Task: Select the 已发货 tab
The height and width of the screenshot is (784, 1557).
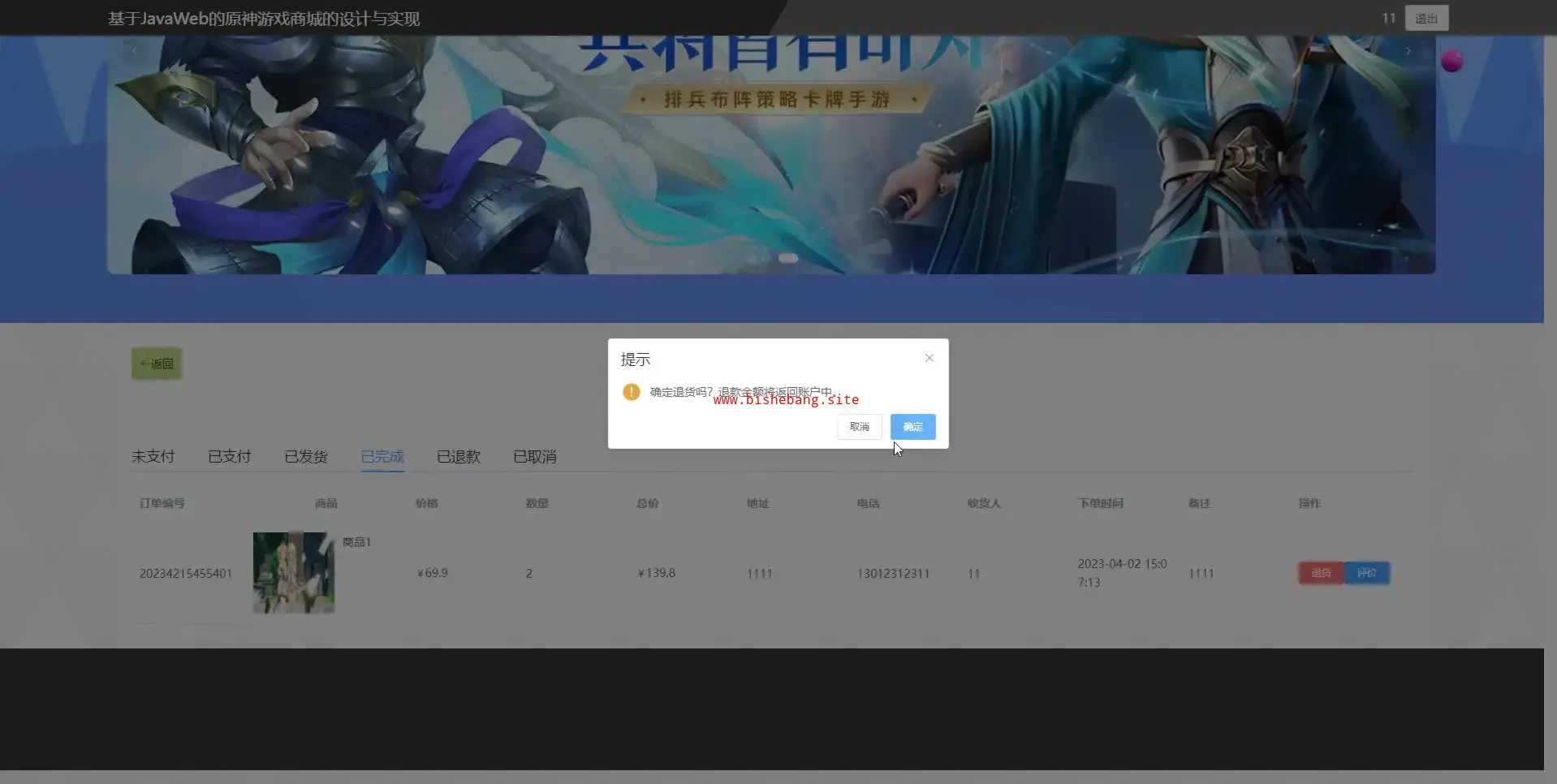Action: (x=306, y=457)
